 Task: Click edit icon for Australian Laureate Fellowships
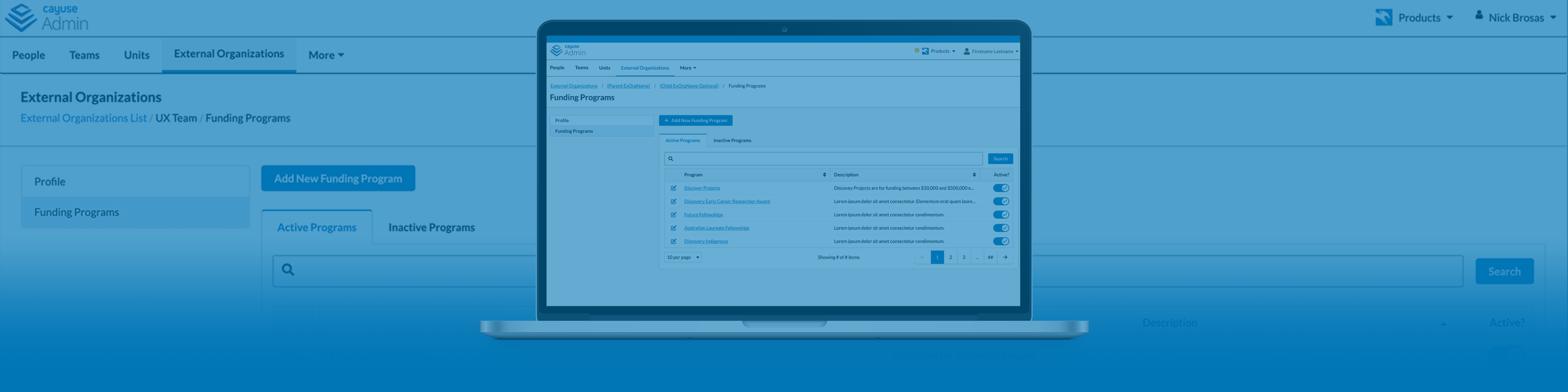[x=673, y=228]
